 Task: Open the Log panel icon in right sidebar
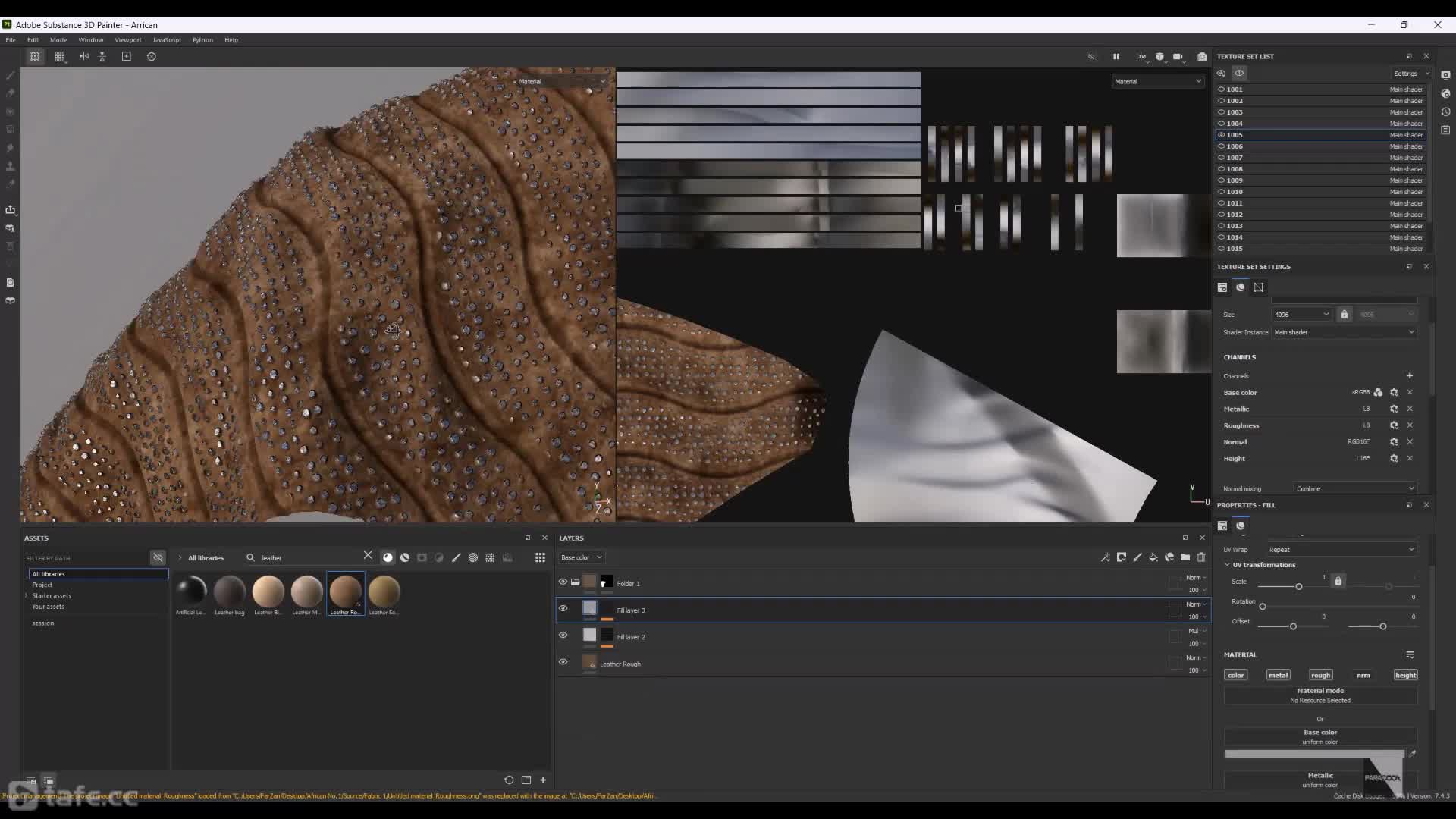click(1446, 130)
